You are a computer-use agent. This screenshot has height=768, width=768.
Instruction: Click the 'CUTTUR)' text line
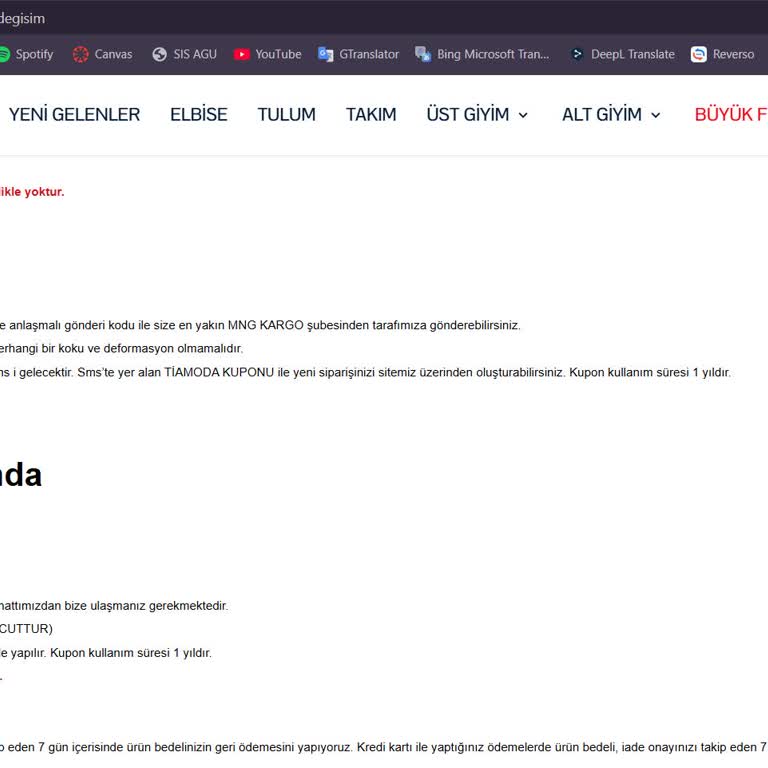pos(26,629)
